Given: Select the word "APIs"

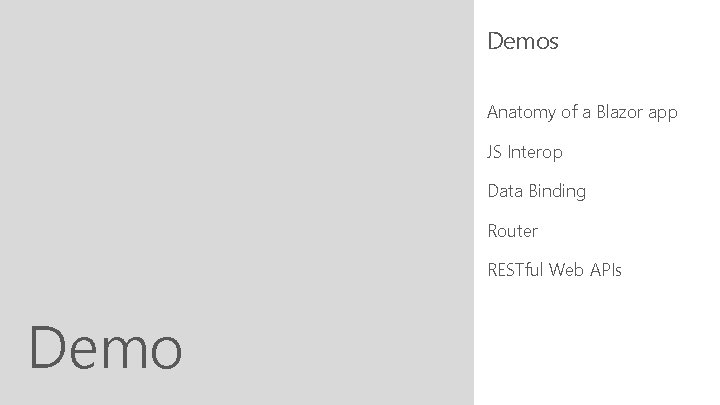Looking at the screenshot, I should pyautogui.click(x=604, y=270).
